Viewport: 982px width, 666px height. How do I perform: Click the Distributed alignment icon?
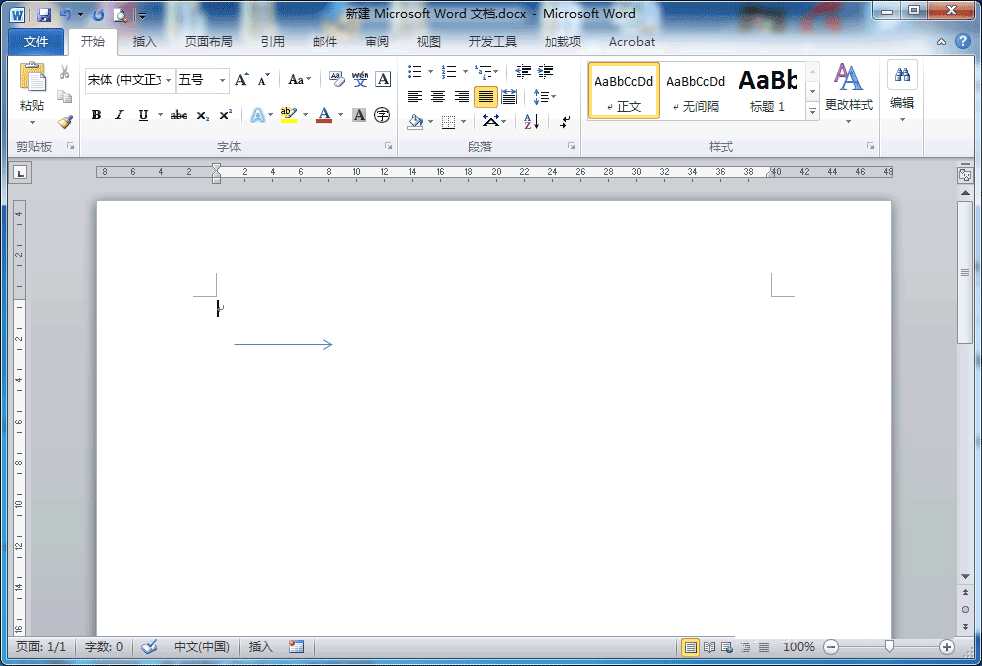point(509,96)
